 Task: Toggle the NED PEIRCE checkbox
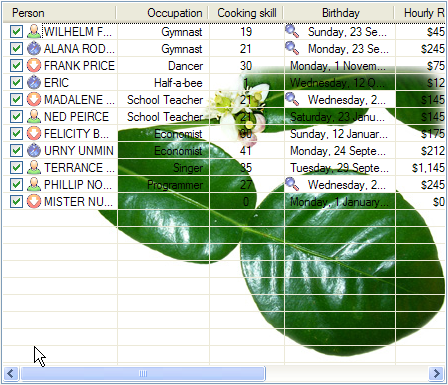click(x=16, y=117)
